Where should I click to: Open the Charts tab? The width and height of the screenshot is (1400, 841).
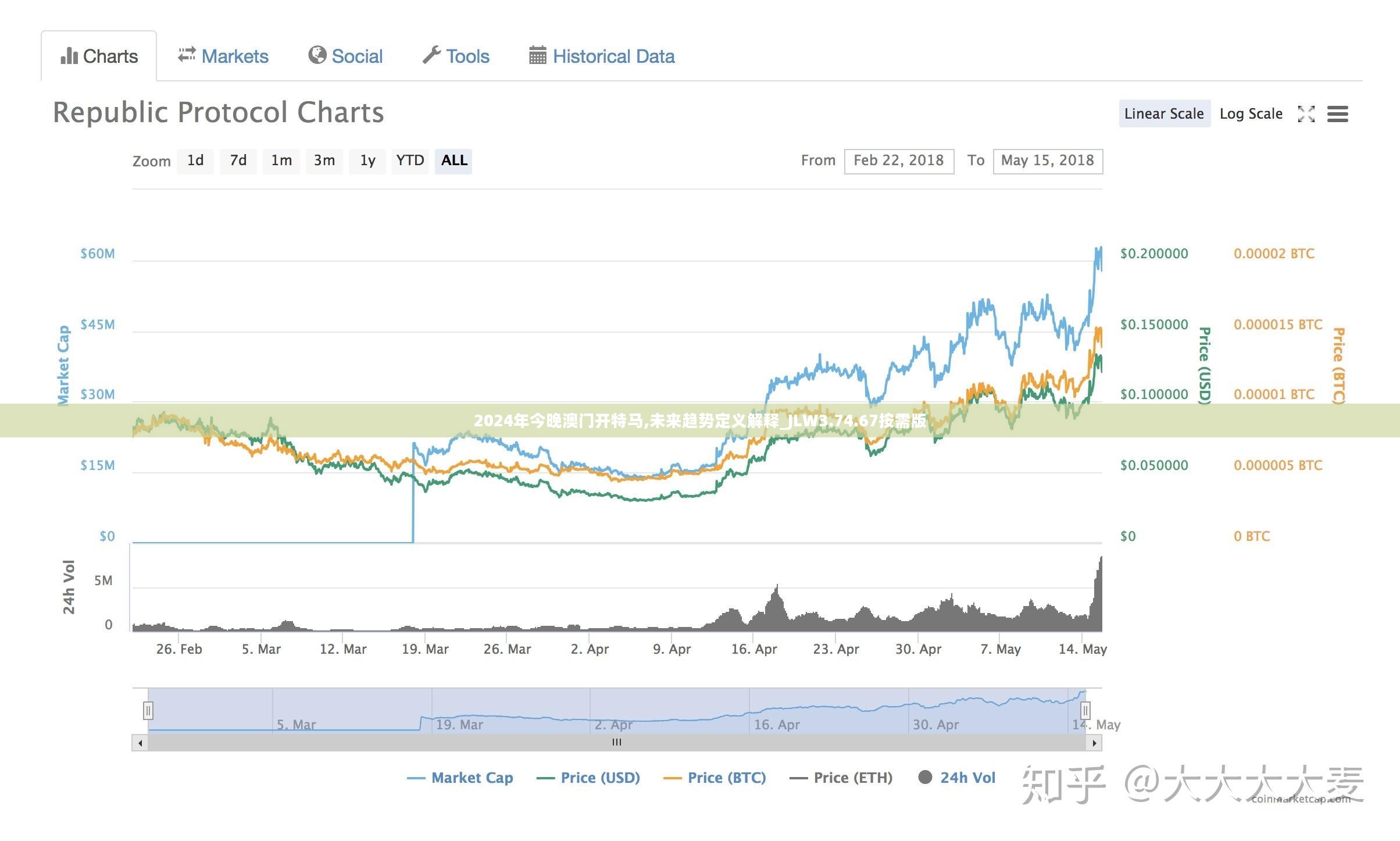(99, 56)
